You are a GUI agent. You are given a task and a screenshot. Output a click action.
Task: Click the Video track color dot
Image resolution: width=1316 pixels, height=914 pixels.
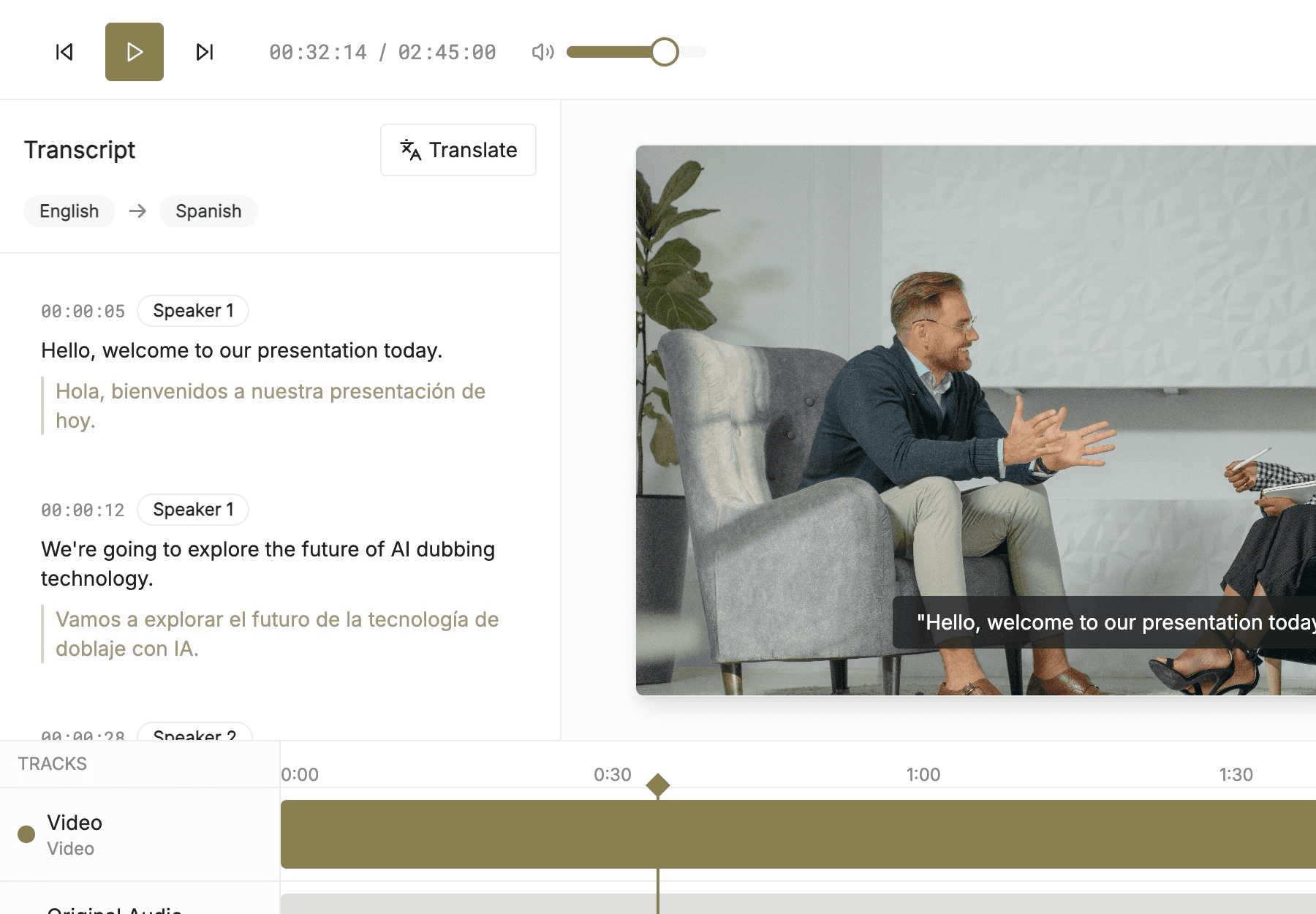26,834
